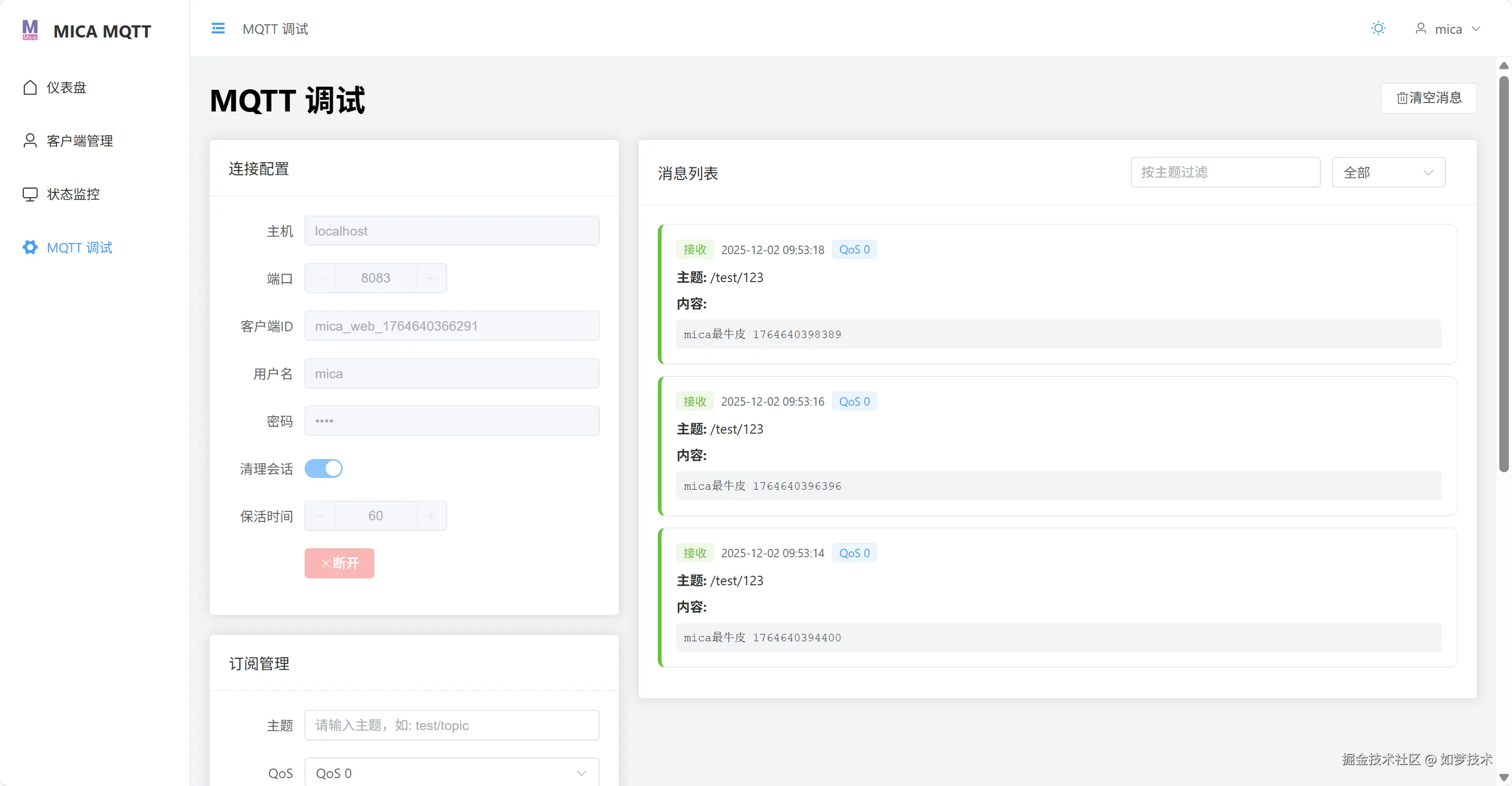The image size is (1512, 786).
Task: Toggle light/dark theme sun icon
Action: (1378, 29)
